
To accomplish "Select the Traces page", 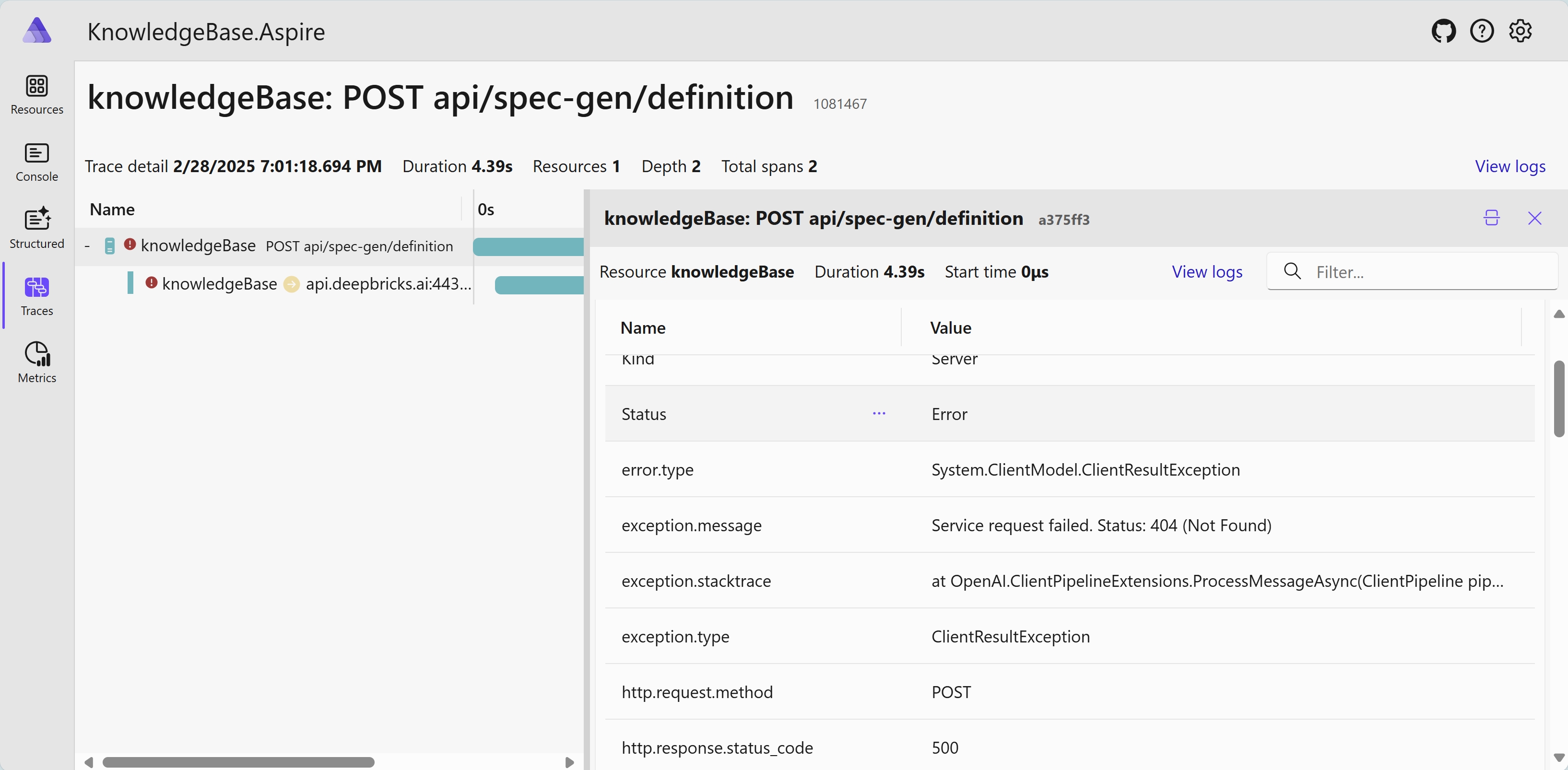I will click(36, 296).
